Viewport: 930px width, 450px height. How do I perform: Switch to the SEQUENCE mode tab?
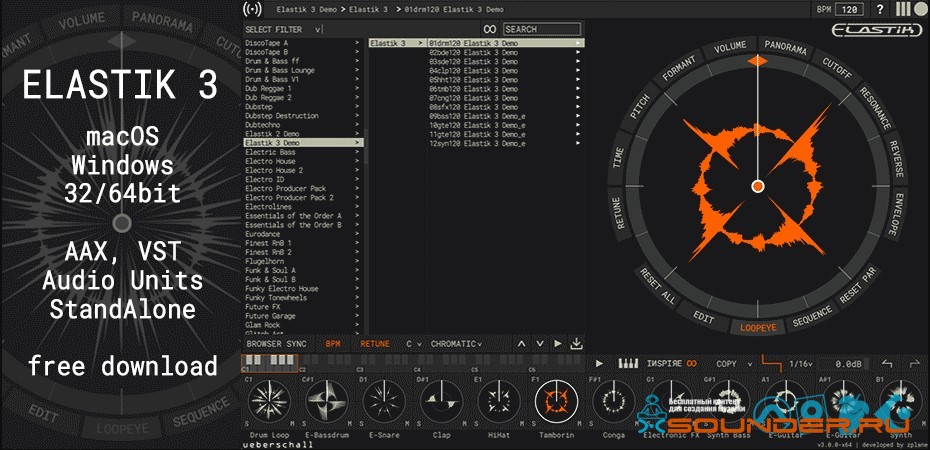tap(813, 317)
